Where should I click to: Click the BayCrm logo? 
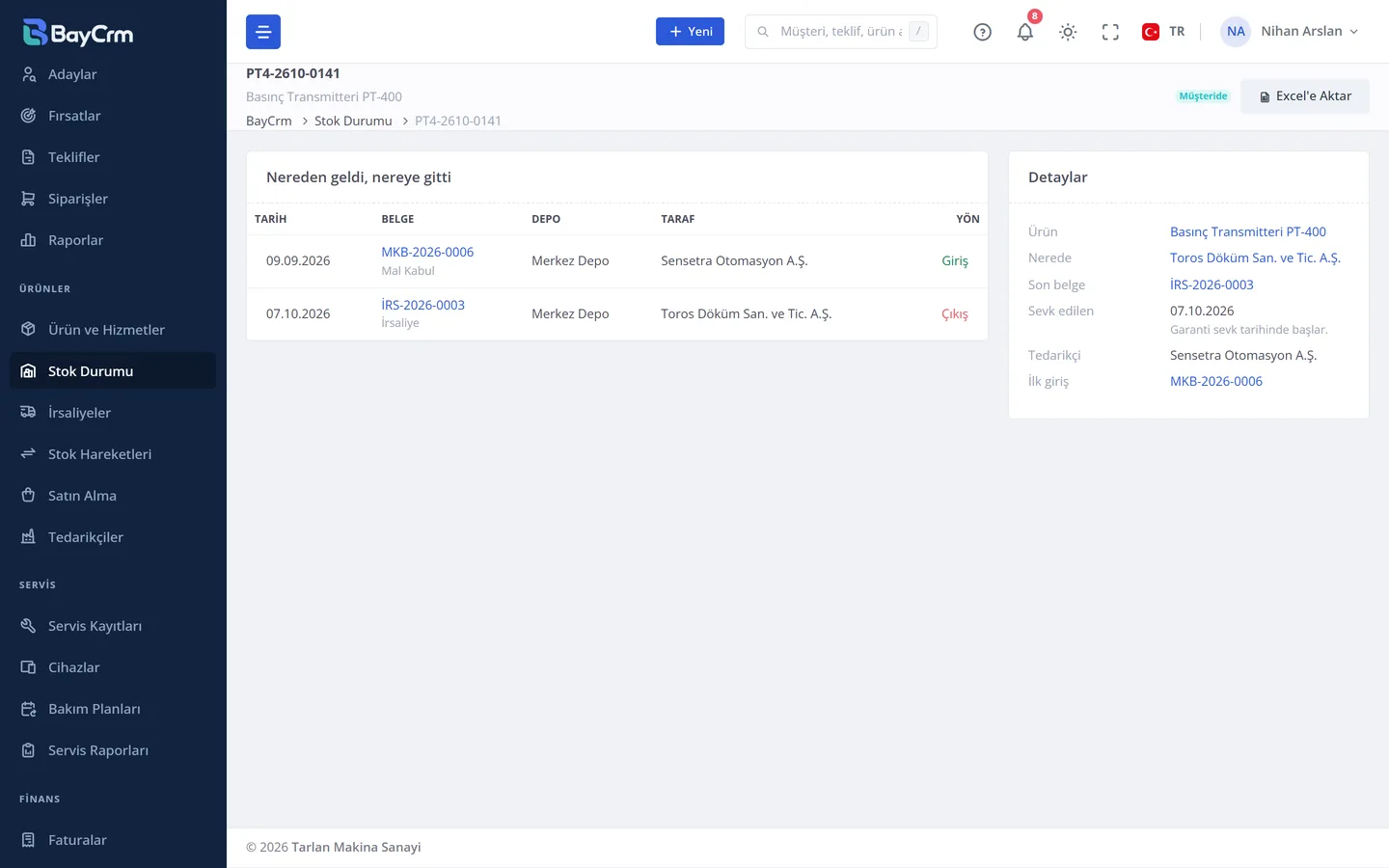[x=78, y=33]
